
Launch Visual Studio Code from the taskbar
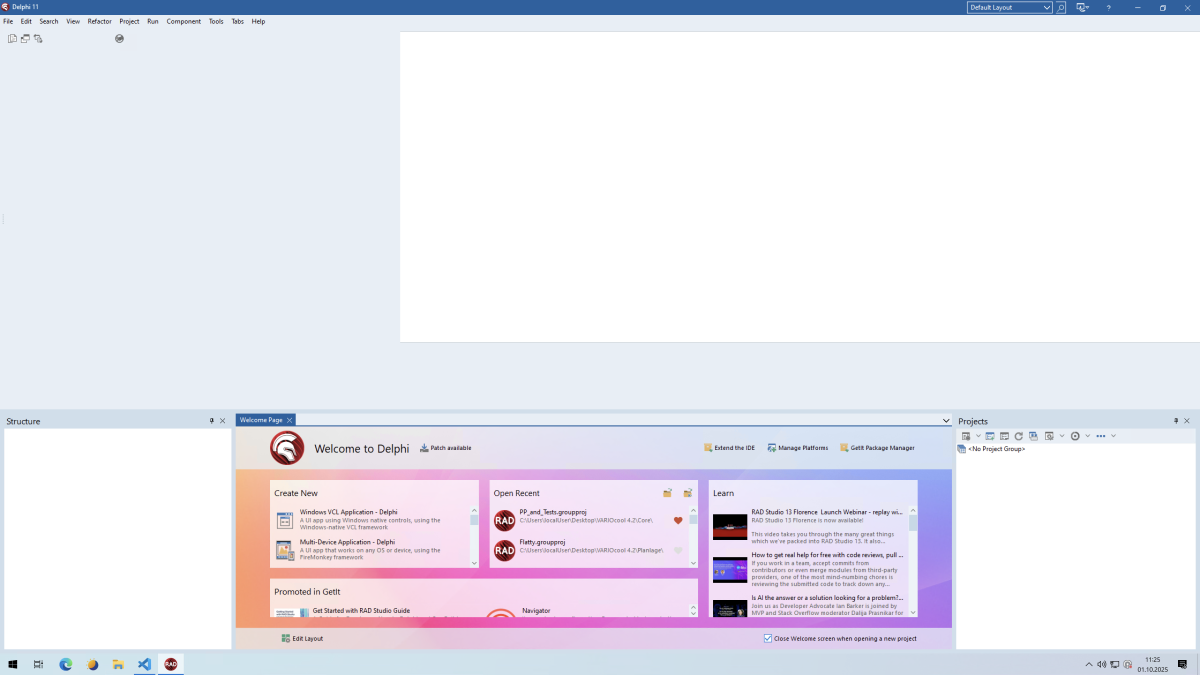pos(145,664)
